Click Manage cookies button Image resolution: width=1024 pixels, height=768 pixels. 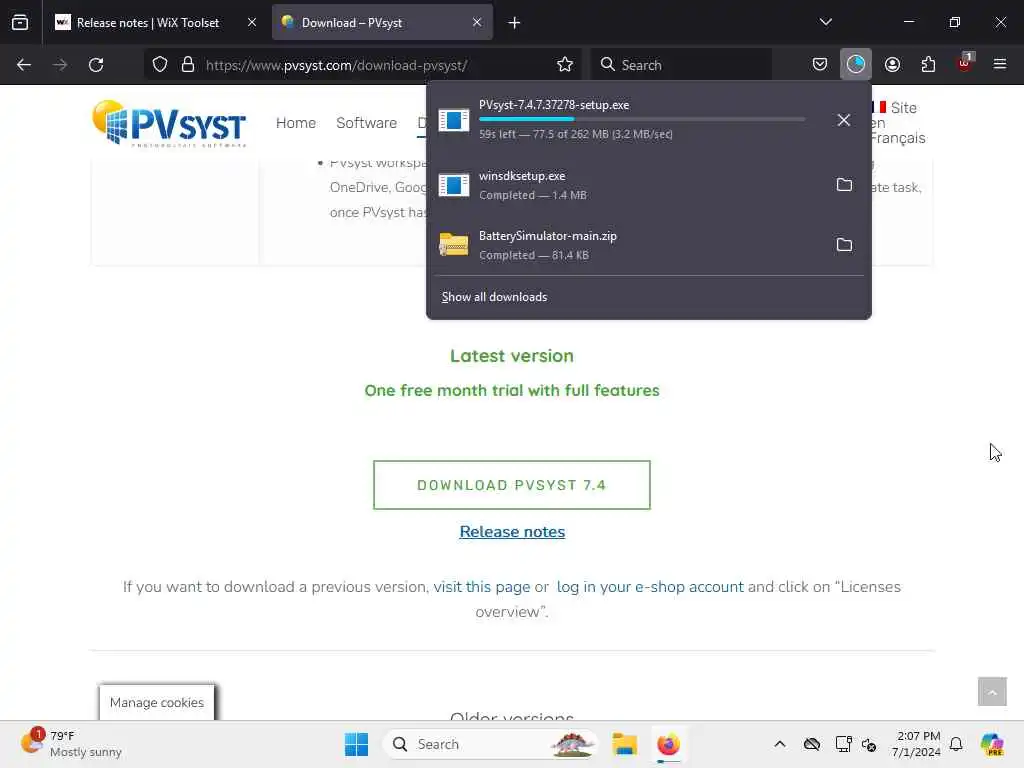coord(157,703)
